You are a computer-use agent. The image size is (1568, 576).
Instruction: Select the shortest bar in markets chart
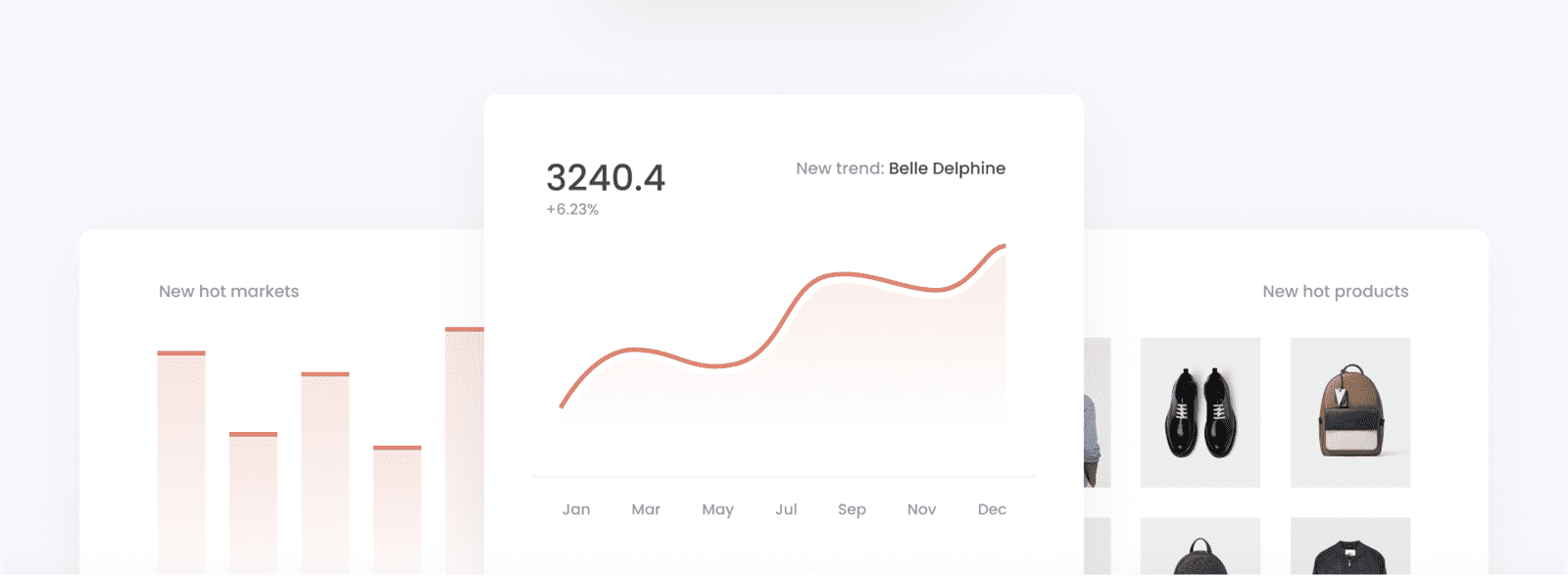[x=397, y=509]
